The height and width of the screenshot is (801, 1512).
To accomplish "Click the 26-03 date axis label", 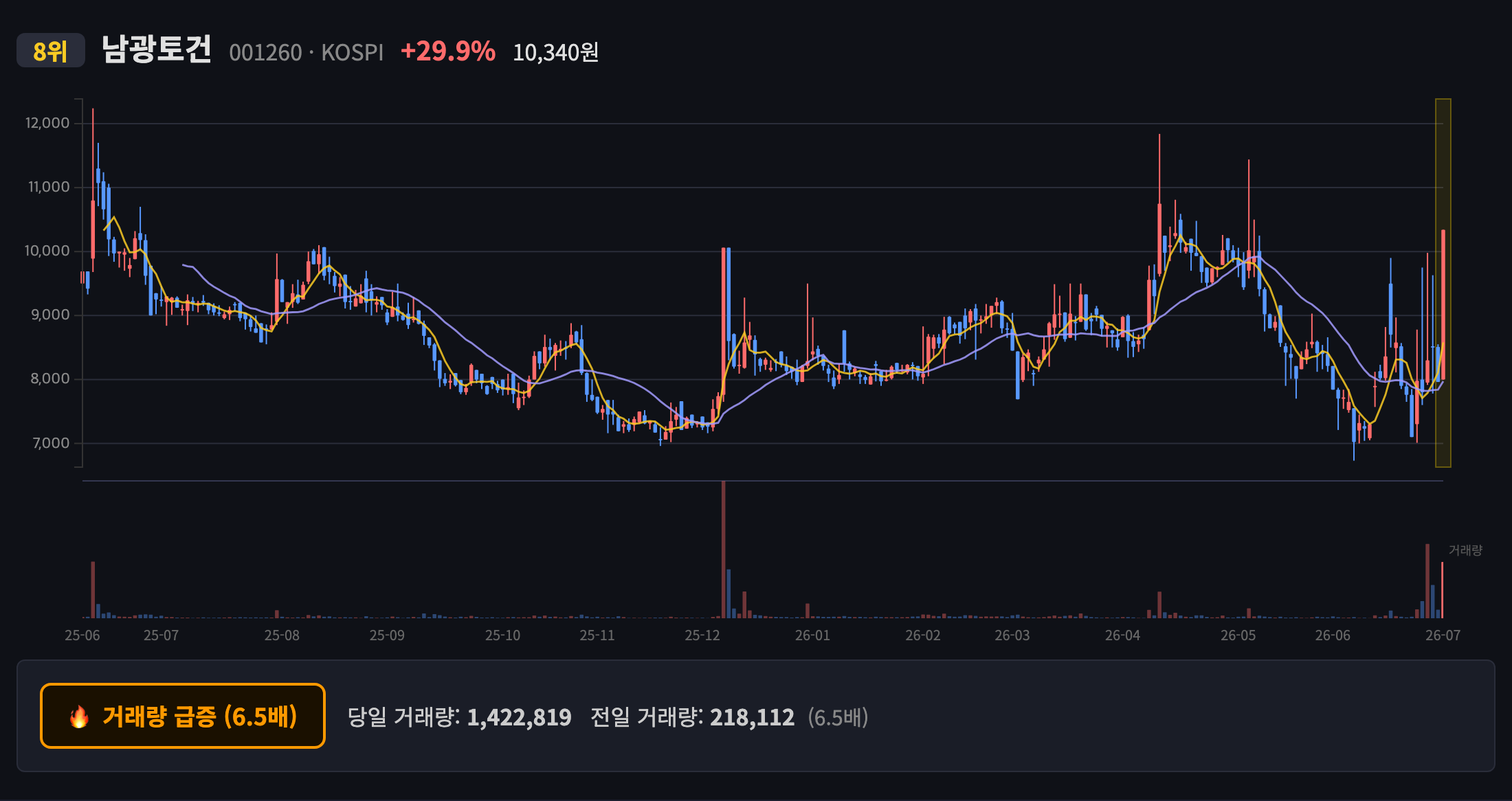I will [1012, 635].
